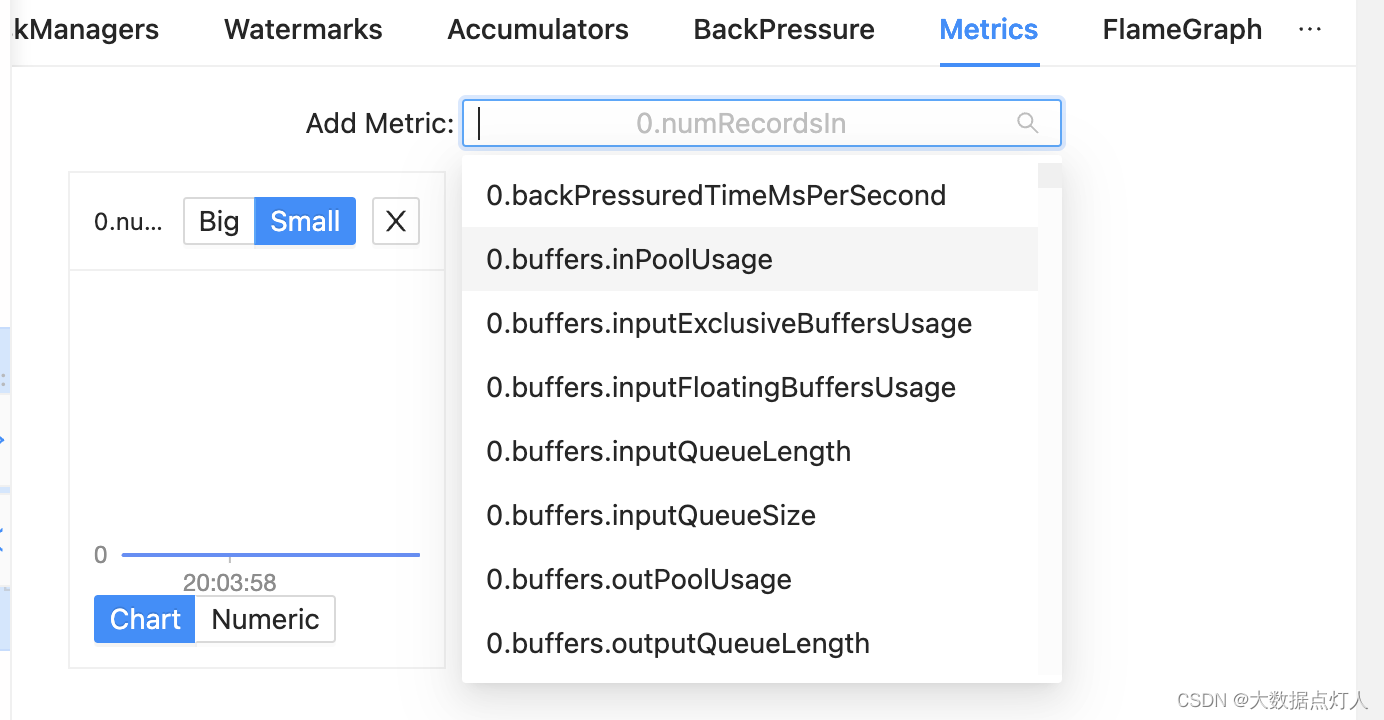The height and width of the screenshot is (720, 1384).
Task: Show metric as Numeric value
Action: (x=265, y=619)
